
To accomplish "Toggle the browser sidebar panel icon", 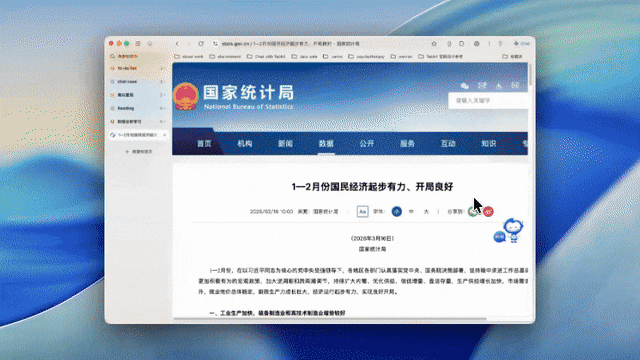I will point(138,43).
